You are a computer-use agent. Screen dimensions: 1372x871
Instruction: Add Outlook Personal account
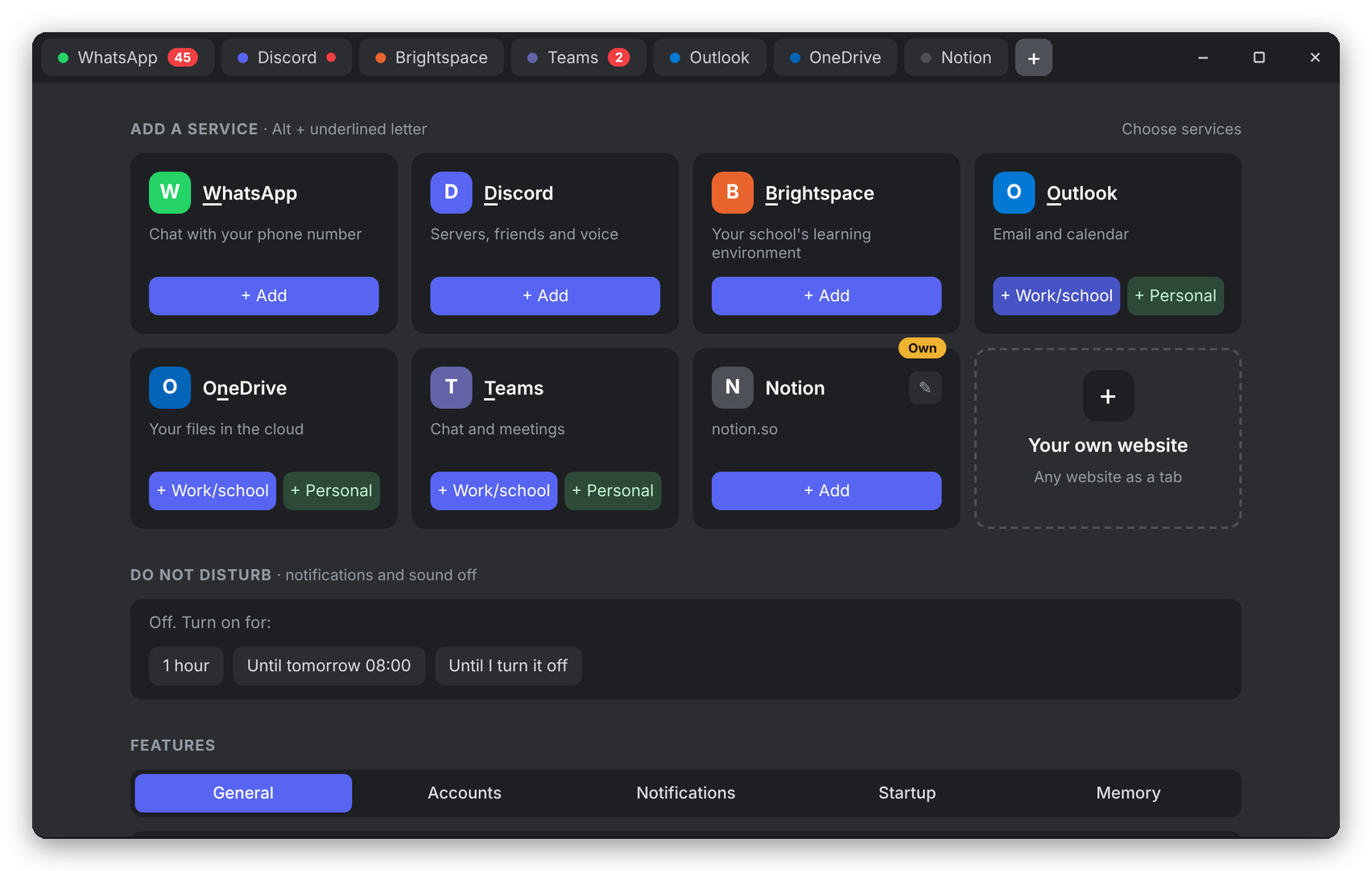pos(1176,295)
